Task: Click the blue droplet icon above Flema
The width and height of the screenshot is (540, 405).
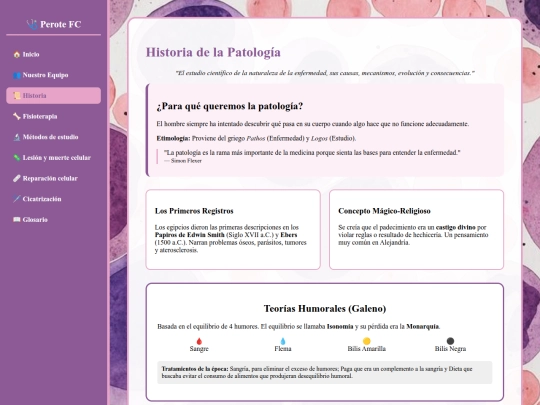Action: point(283,341)
